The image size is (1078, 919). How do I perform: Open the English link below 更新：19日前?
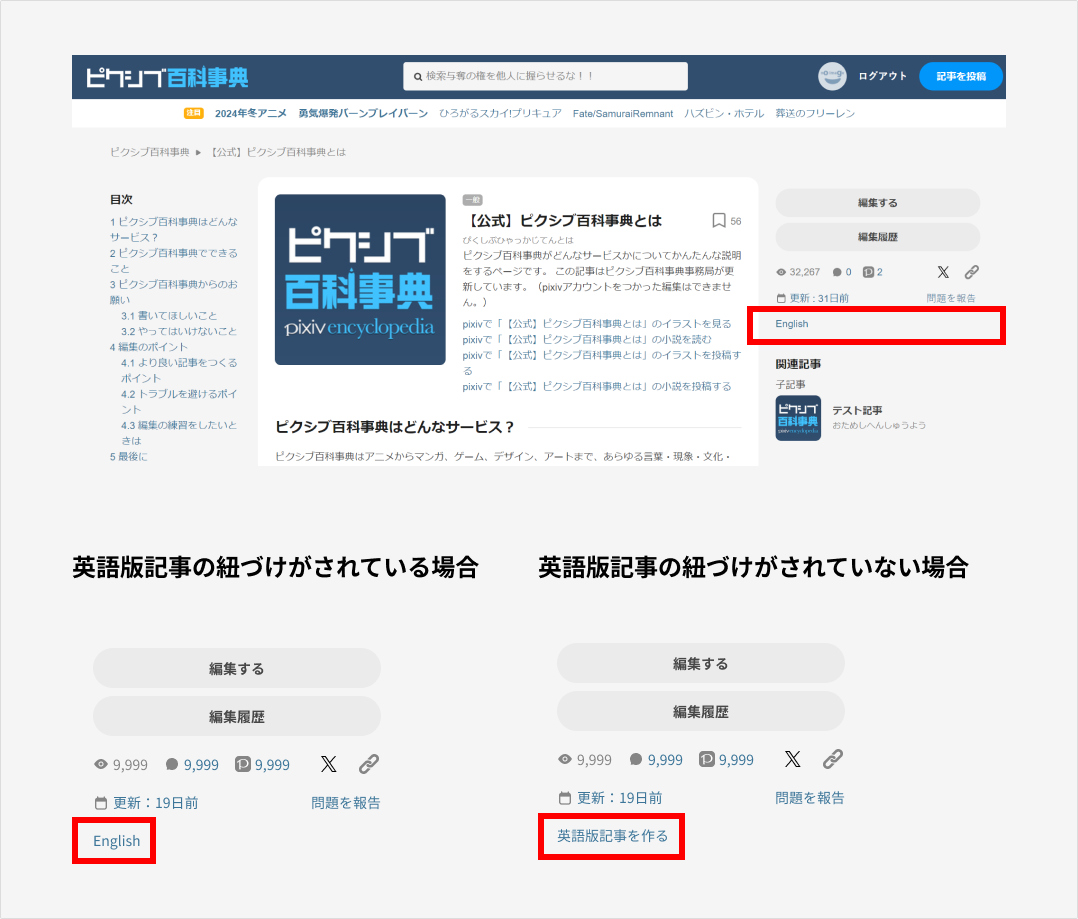tap(117, 841)
